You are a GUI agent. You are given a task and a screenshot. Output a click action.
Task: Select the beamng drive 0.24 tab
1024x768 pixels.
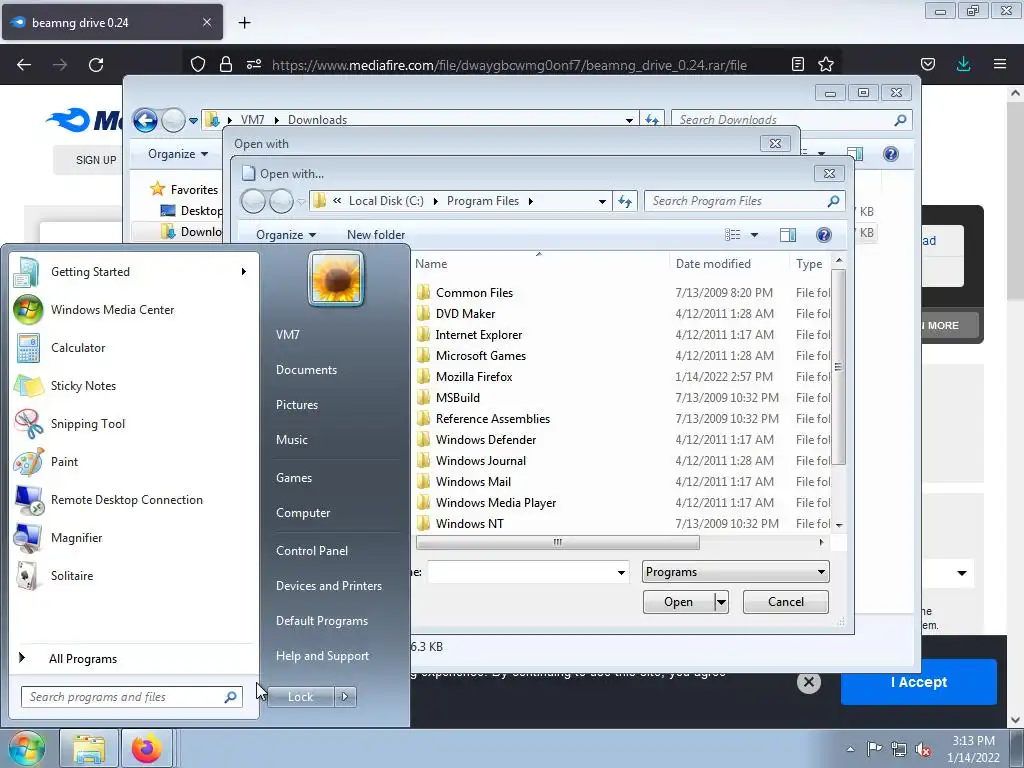112,23
